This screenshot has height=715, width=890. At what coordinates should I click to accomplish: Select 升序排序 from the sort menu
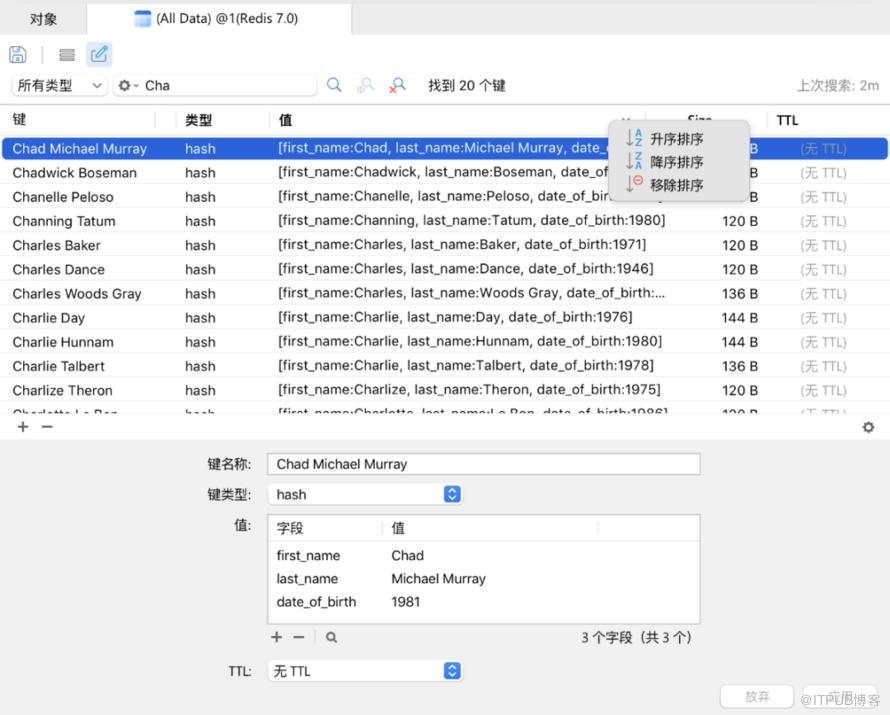[x=676, y=139]
